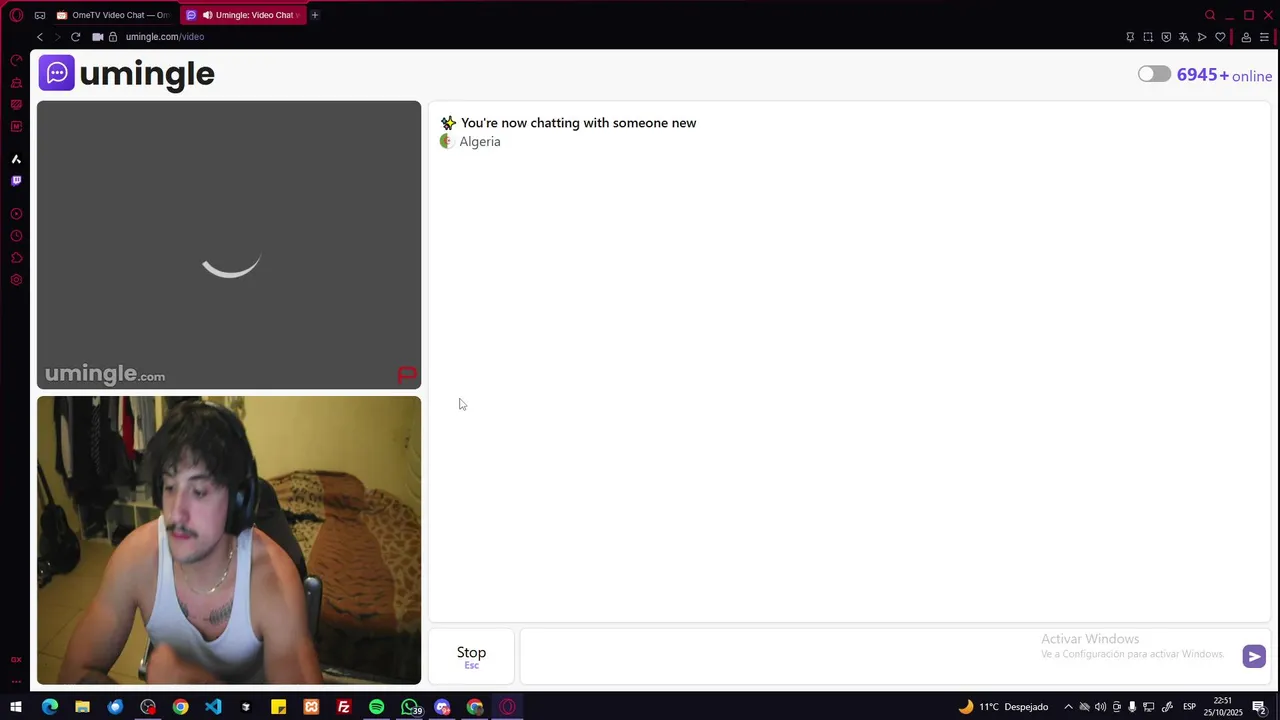
Task: Click the camera permission icon in address bar
Action: pyautogui.click(x=97, y=37)
